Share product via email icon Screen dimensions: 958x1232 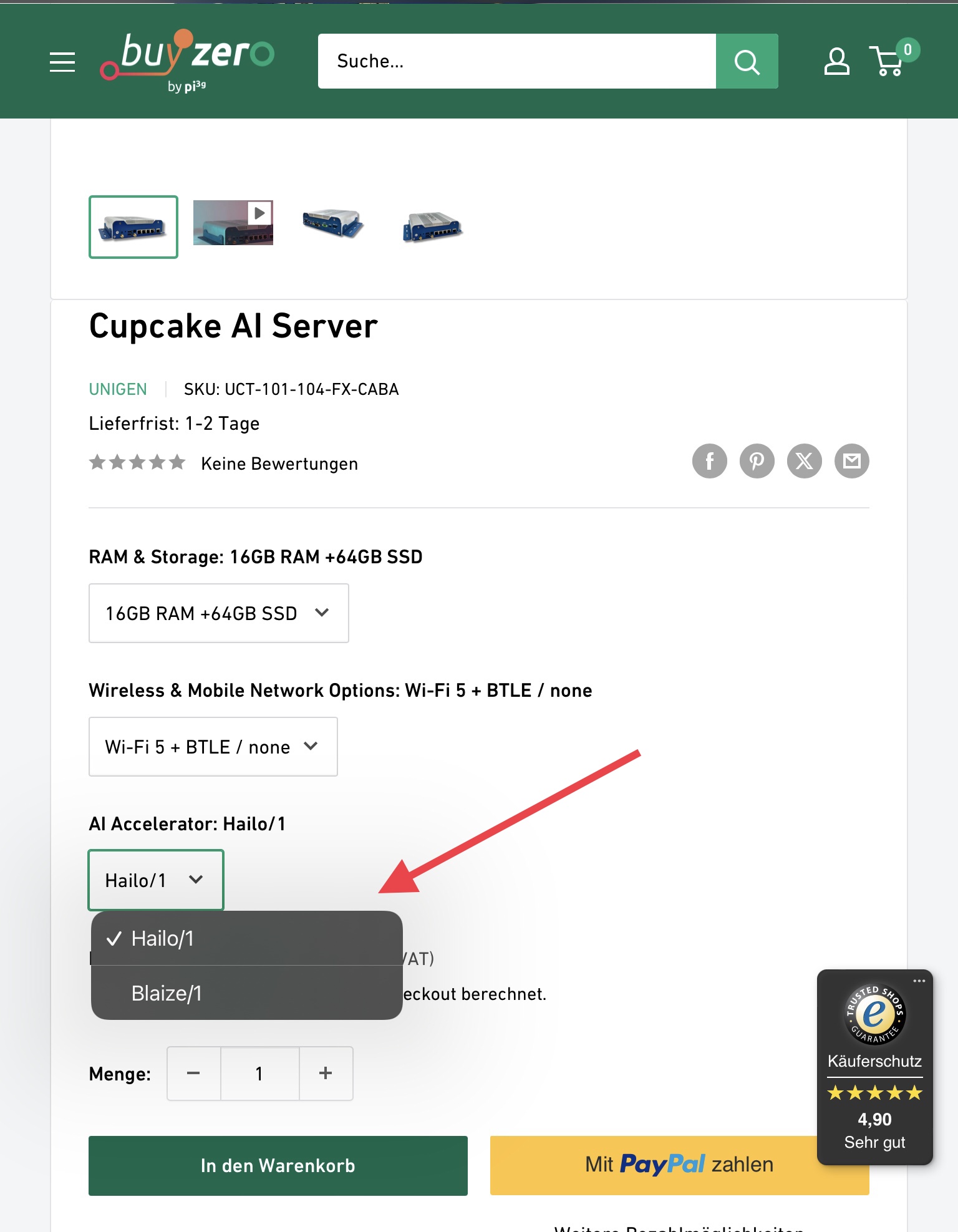[851, 462]
